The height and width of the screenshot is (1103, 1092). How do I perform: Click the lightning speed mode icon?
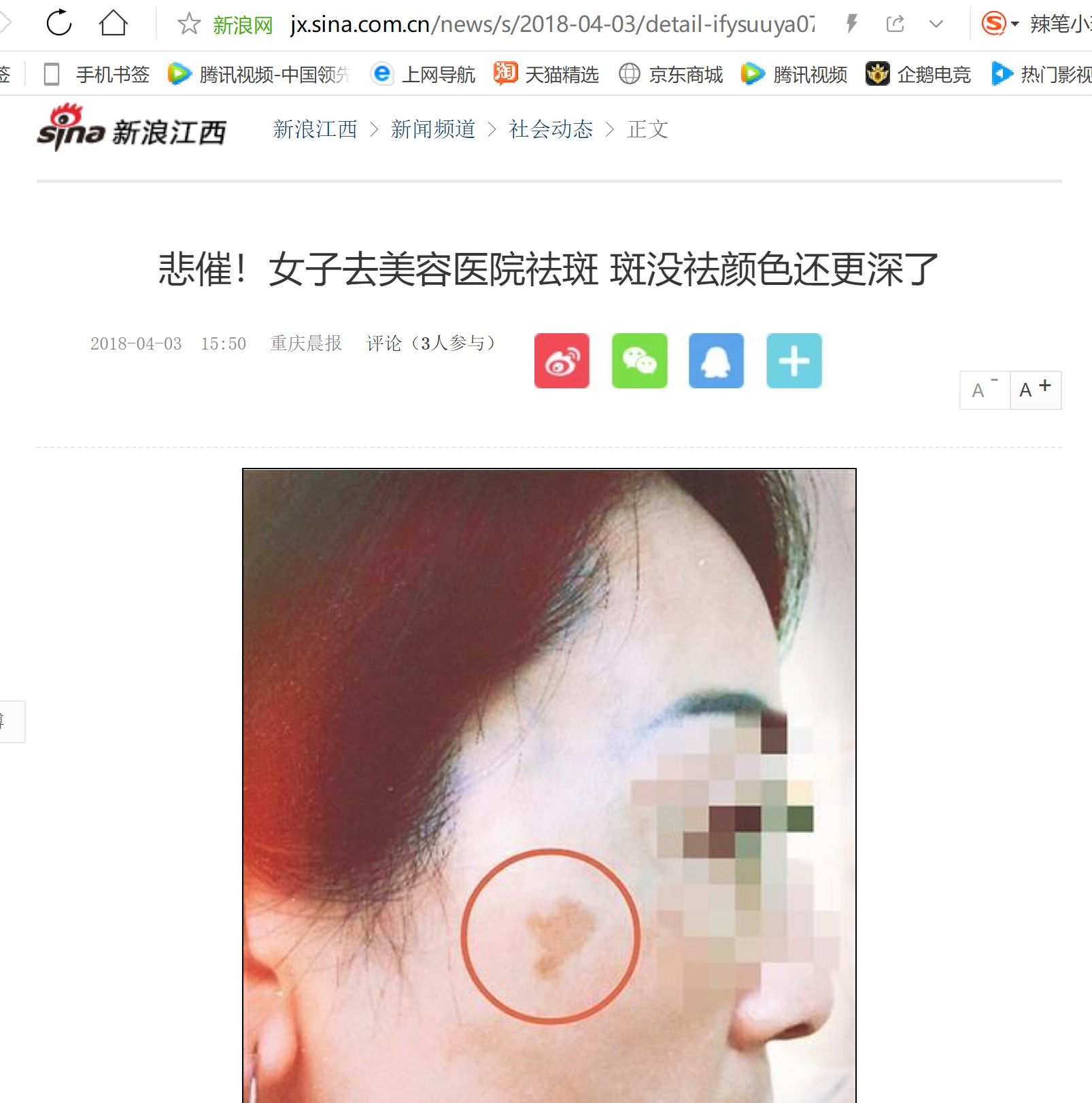pyautogui.click(x=851, y=24)
